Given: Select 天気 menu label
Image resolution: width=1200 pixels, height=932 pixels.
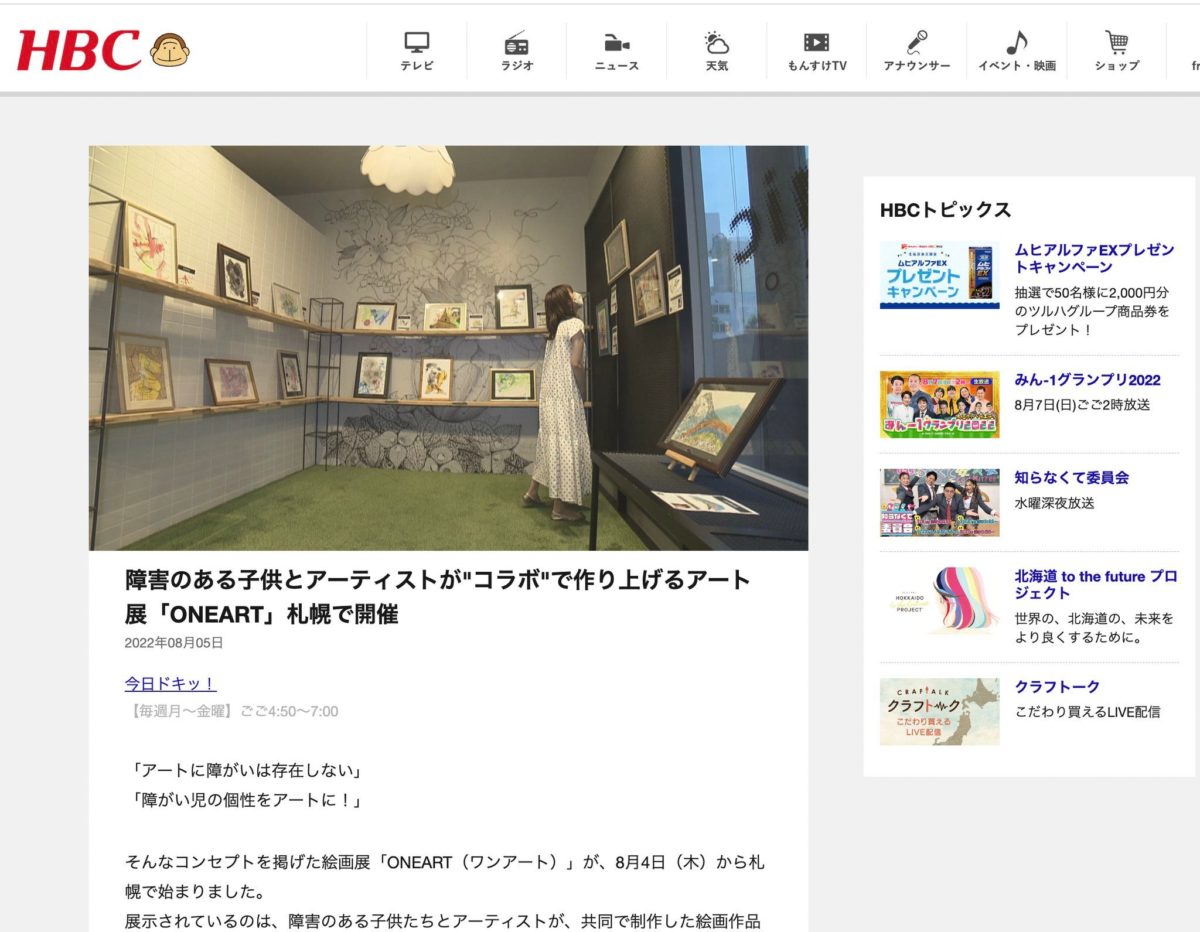Looking at the screenshot, I should point(717,66).
